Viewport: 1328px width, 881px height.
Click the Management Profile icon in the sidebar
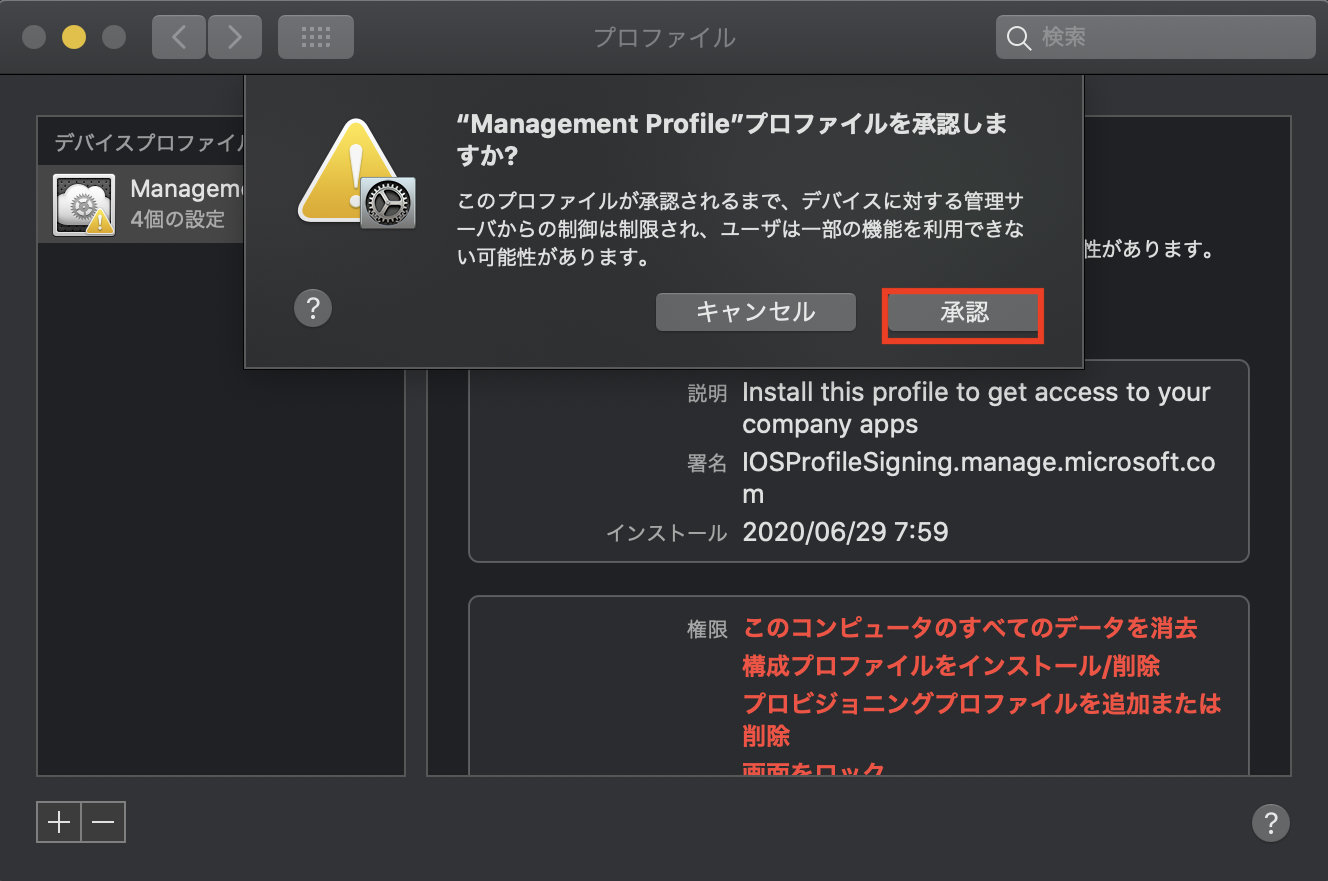pyautogui.click(x=84, y=203)
